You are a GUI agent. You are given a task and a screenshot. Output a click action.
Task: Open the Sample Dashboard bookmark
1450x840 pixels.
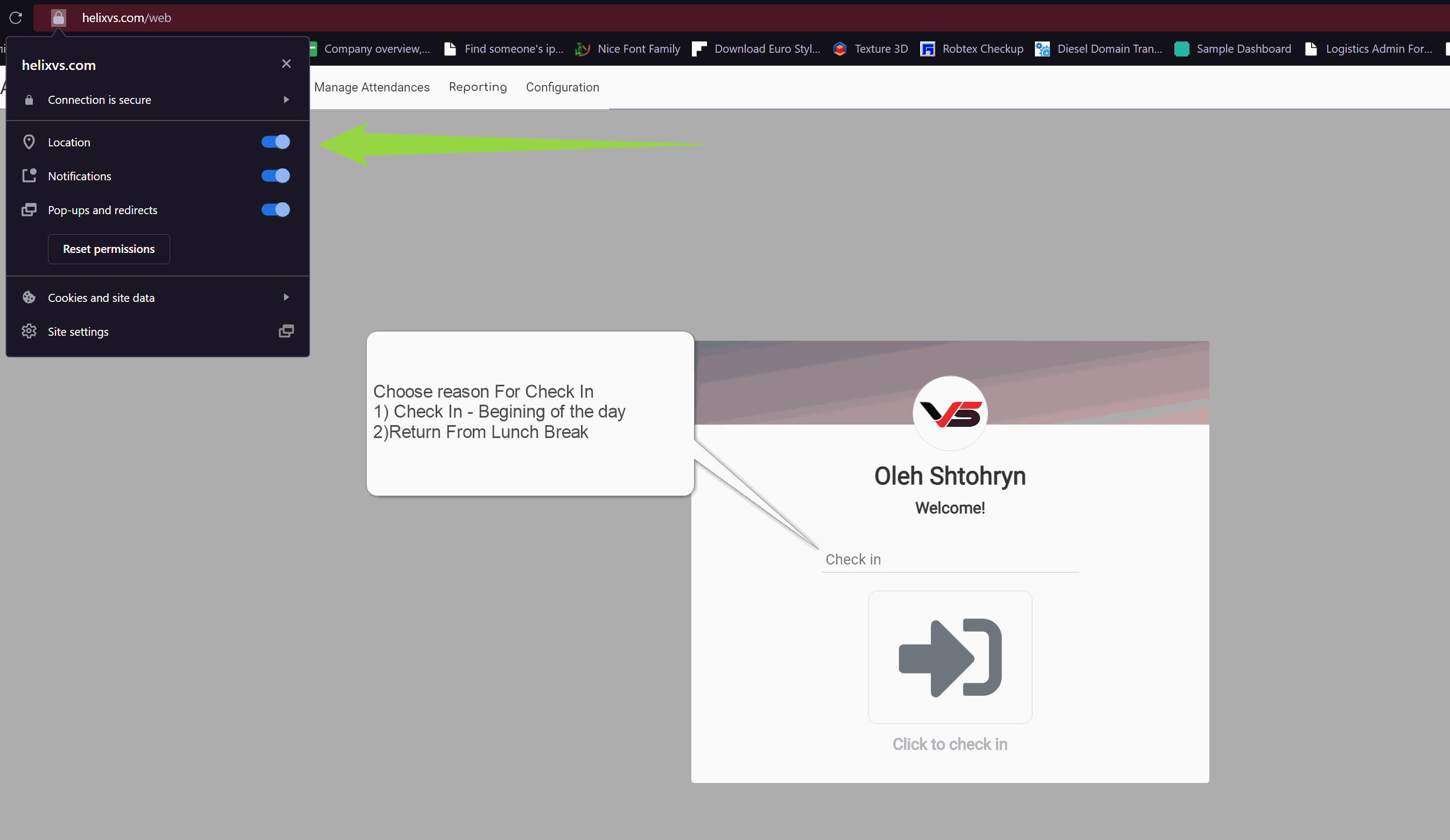1243,49
